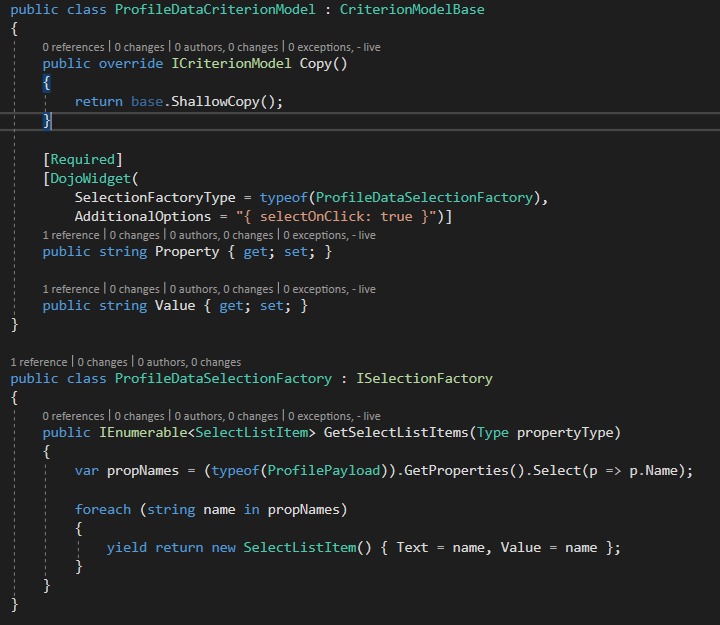Click the ProfilePayload type

[324, 471]
